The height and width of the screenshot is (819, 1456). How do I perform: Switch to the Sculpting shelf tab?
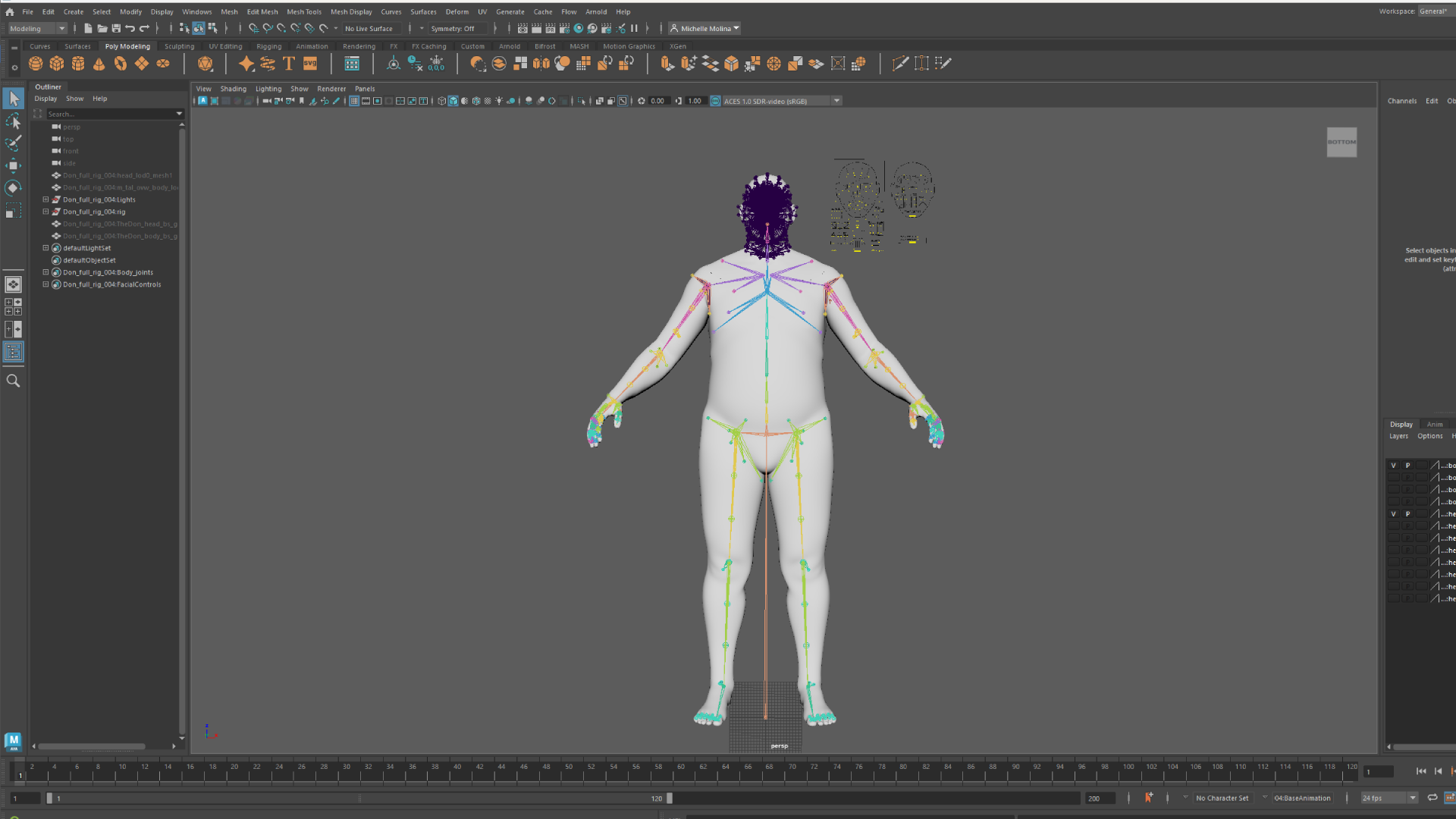click(180, 46)
